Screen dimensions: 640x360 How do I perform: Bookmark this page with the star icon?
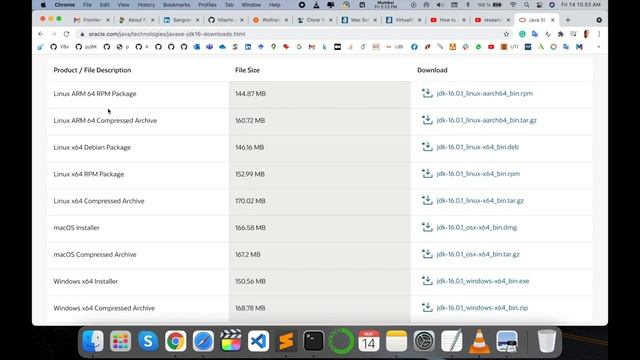coord(507,34)
